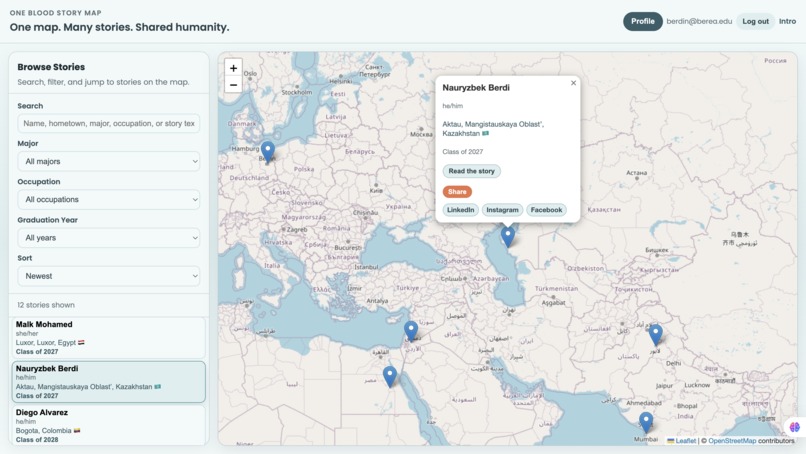Screen dimensions: 806x454
Task: Click the map pin near Hamburg/Berlin
Action: click(267, 152)
